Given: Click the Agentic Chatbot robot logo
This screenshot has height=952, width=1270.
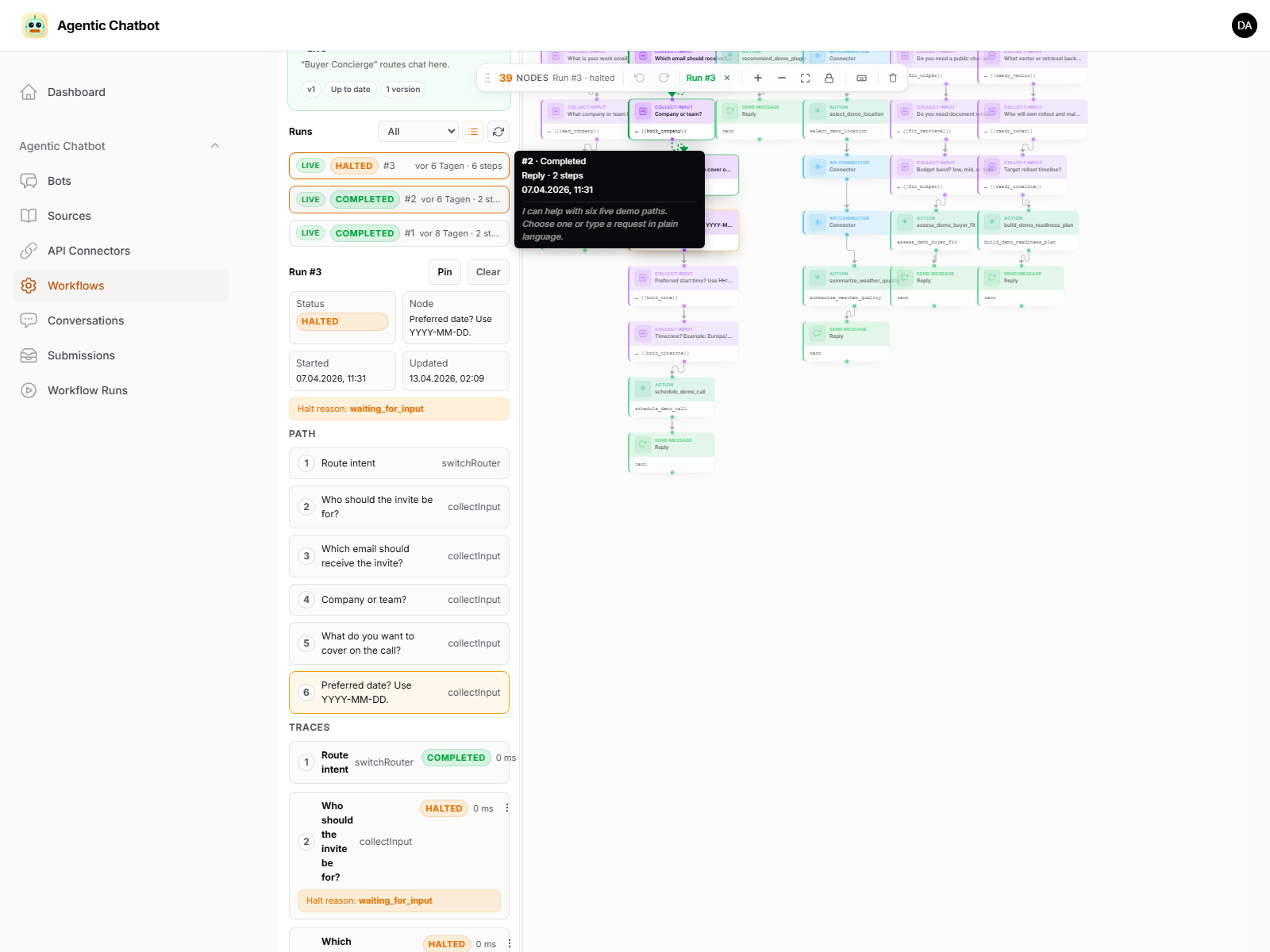Looking at the screenshot, I should [x=35, y=25].
